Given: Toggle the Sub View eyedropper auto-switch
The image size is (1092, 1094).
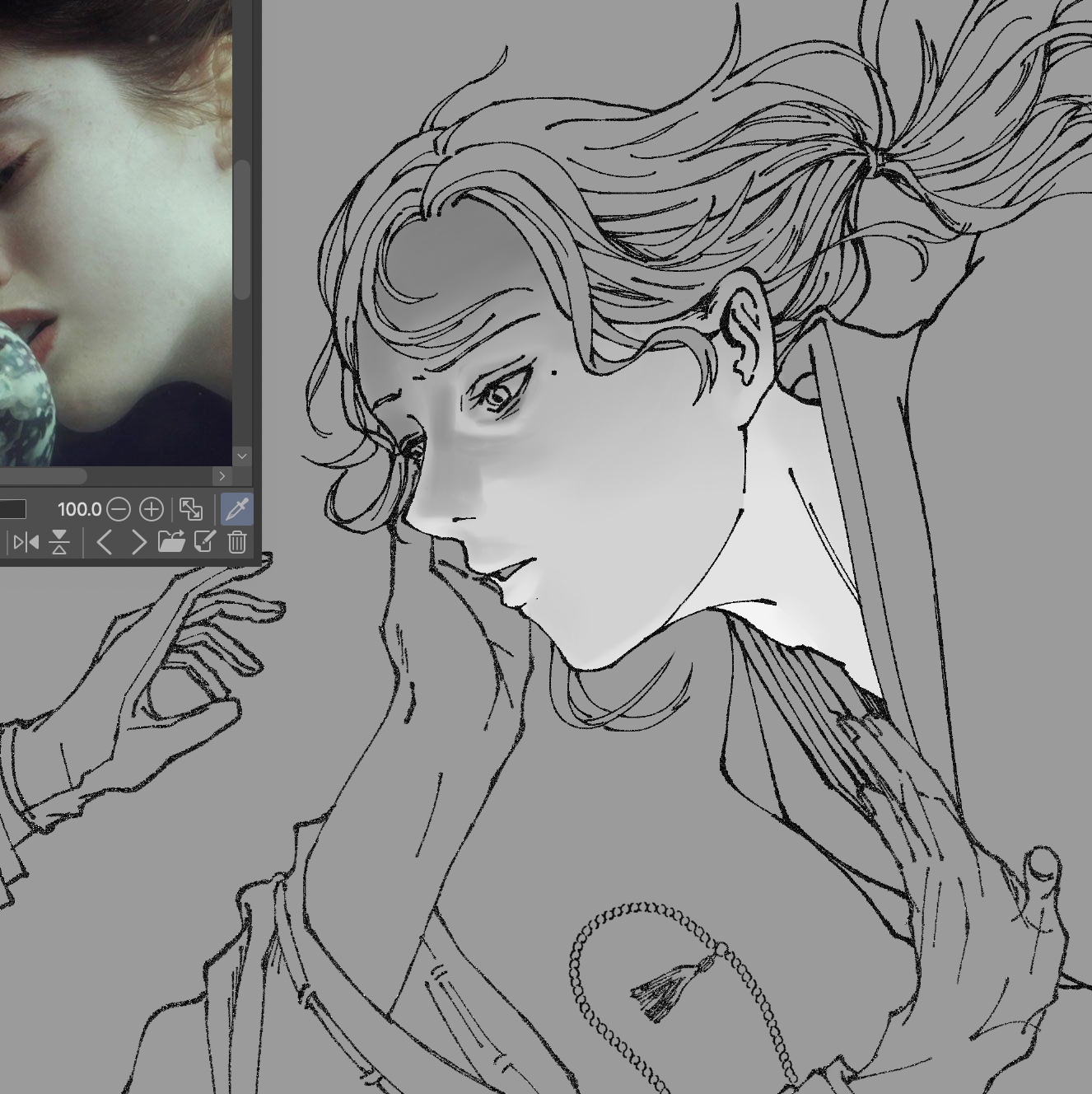Looking at the screenshot, I should (237, 509).
